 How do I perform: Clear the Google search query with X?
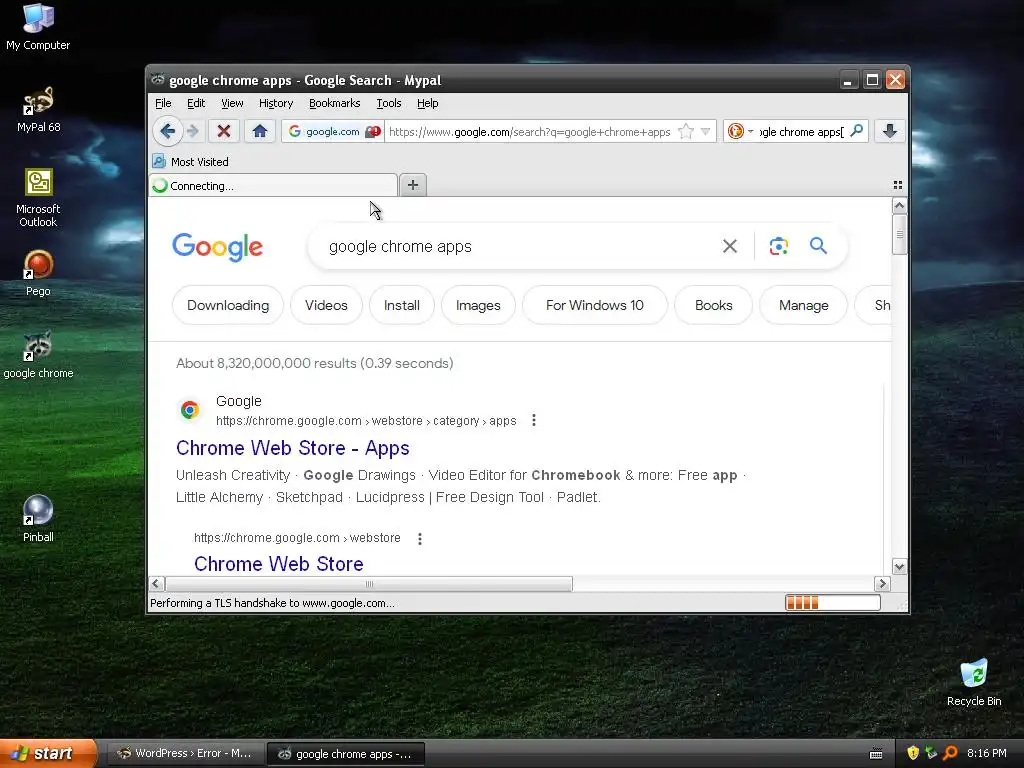click(729, 246)
